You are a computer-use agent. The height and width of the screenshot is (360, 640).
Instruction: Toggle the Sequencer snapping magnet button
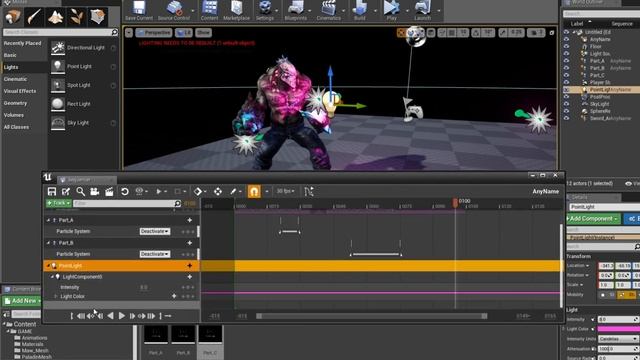point(254,191)
